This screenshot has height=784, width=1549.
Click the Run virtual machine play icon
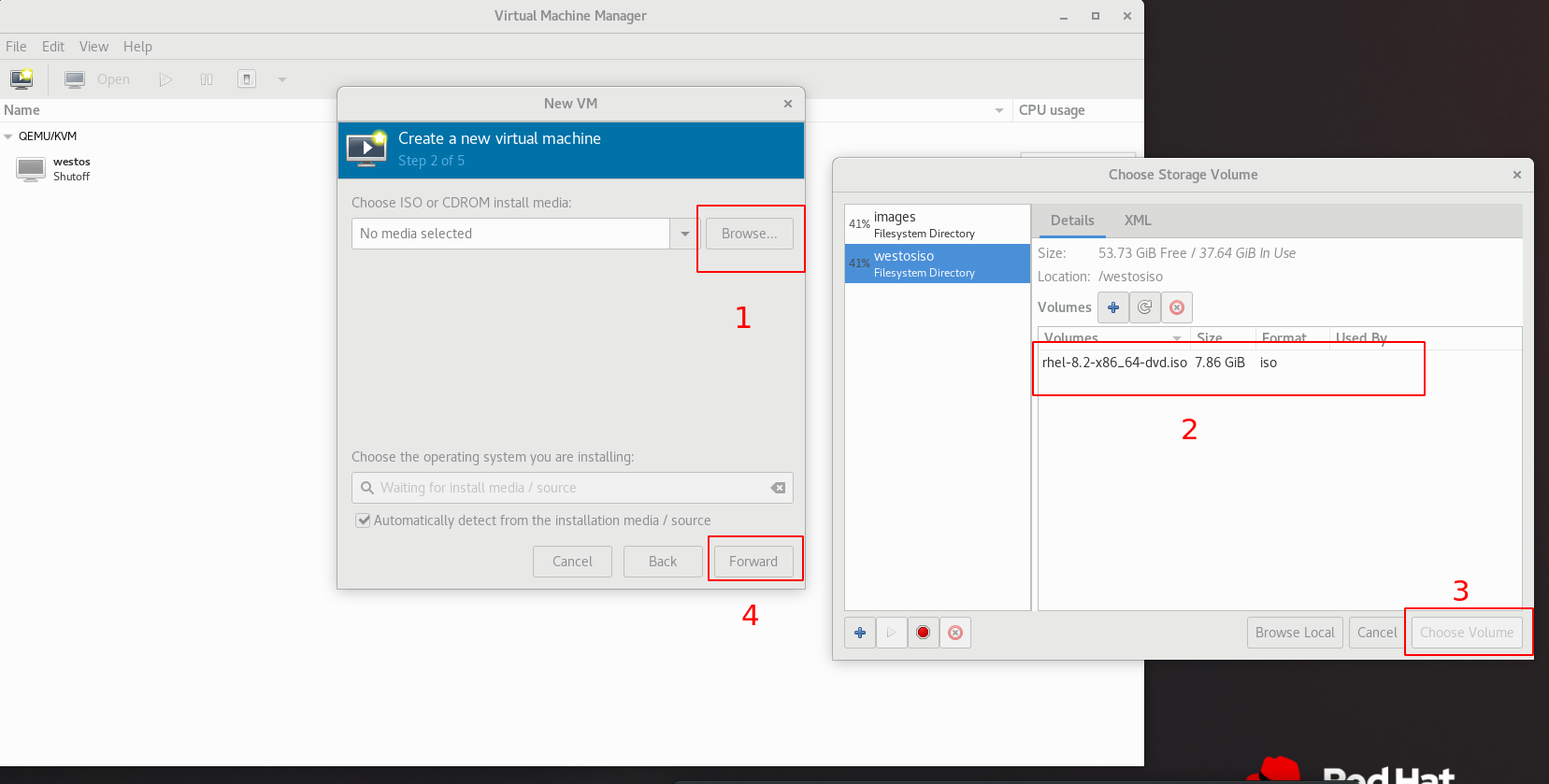(x=165, y=79)
